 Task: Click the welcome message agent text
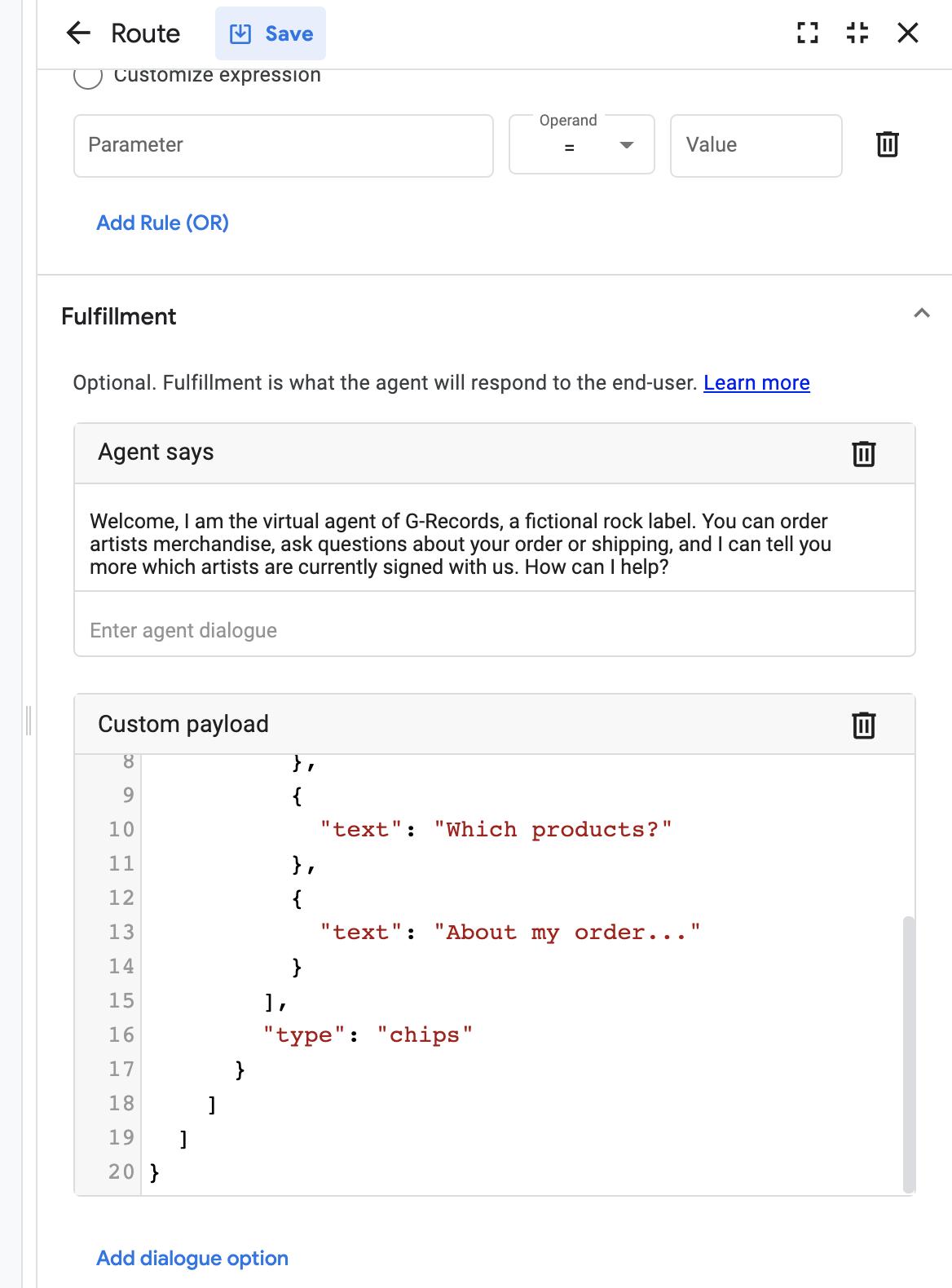coord(461,544)
